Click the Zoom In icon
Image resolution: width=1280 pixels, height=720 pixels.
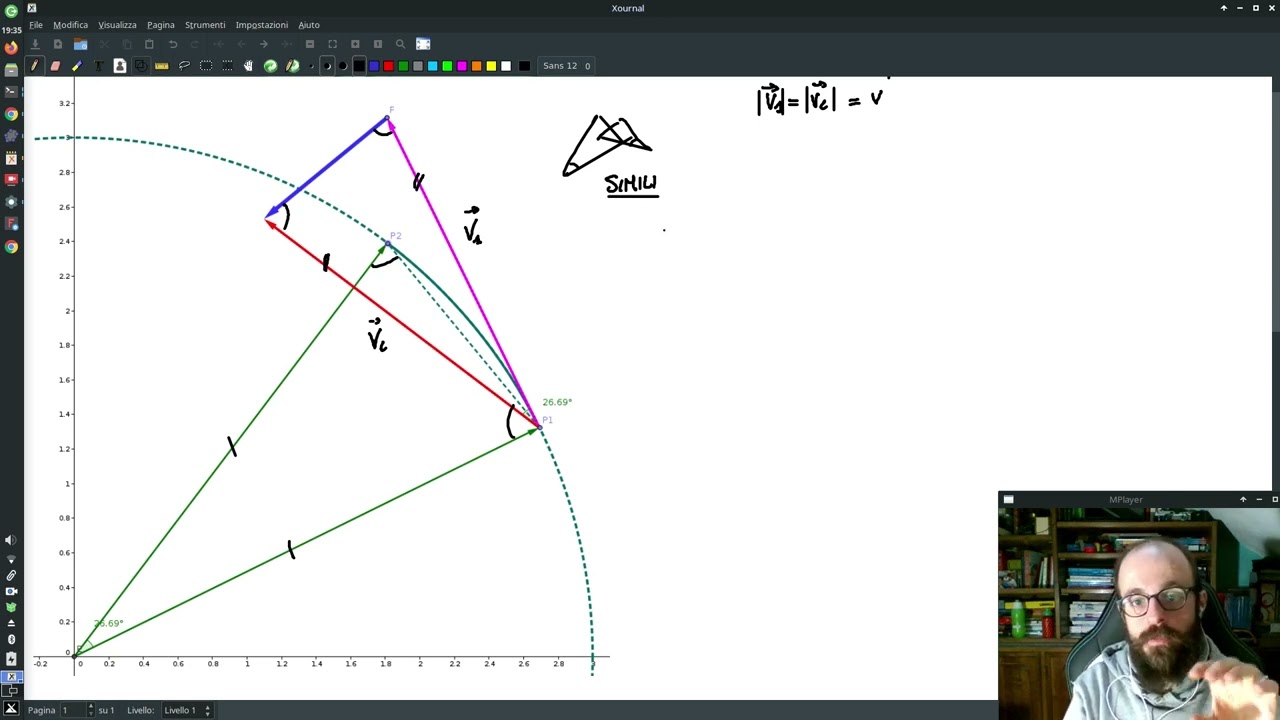355,44
